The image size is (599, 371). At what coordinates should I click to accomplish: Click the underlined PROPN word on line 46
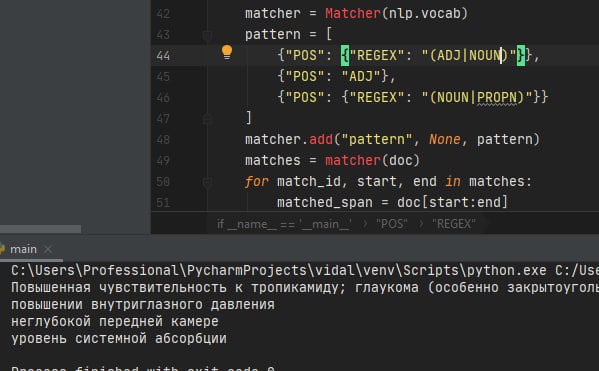point(497,97)
